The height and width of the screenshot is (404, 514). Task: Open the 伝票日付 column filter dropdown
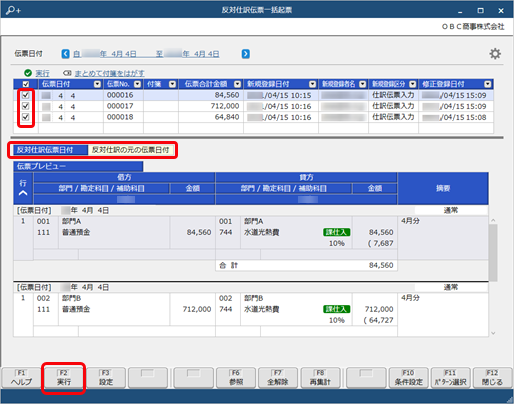(x=97, y=84)
